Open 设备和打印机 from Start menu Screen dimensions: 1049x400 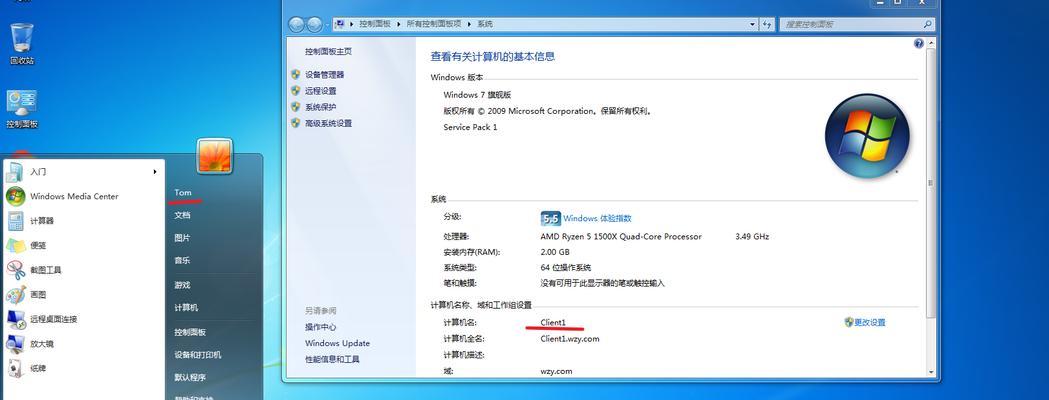point(197,355)
